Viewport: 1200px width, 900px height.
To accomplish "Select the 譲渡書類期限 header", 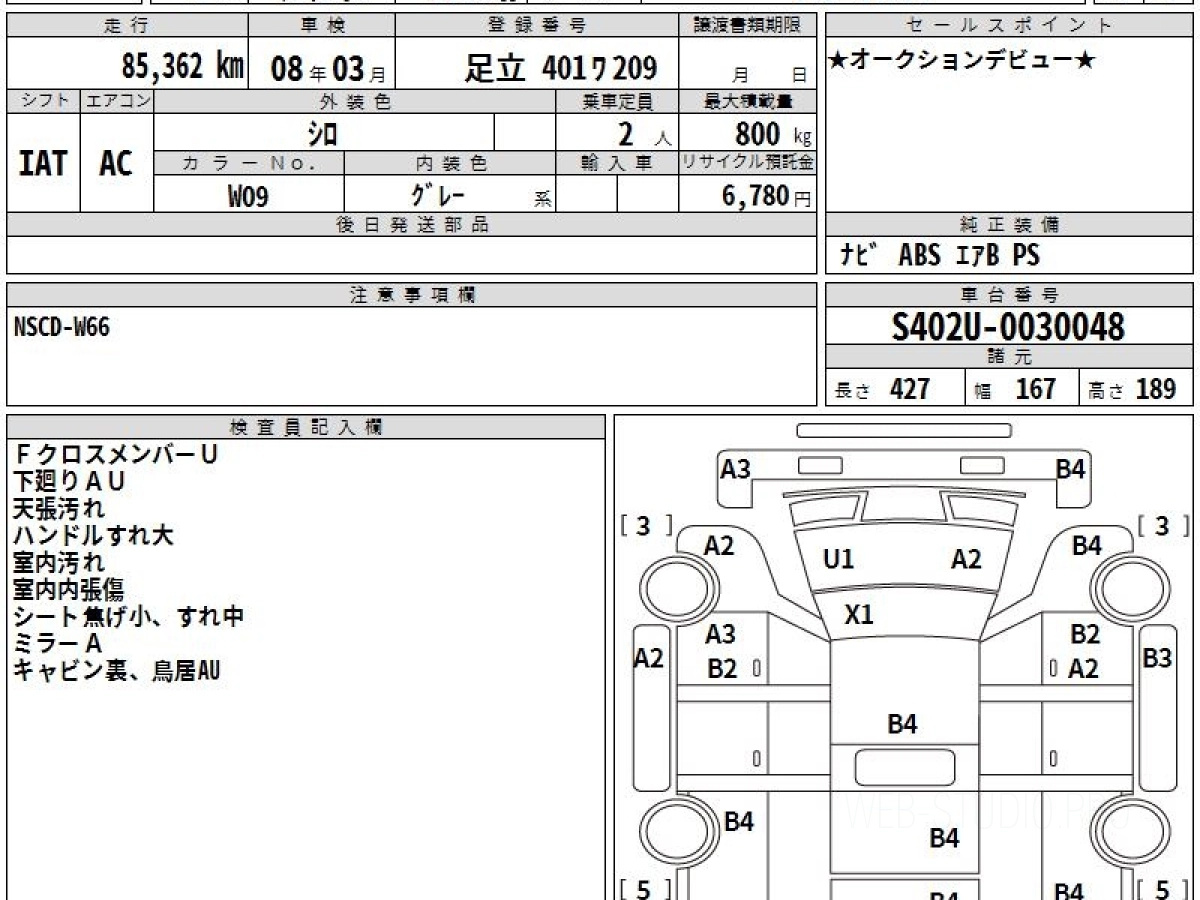I will point(747,26).
